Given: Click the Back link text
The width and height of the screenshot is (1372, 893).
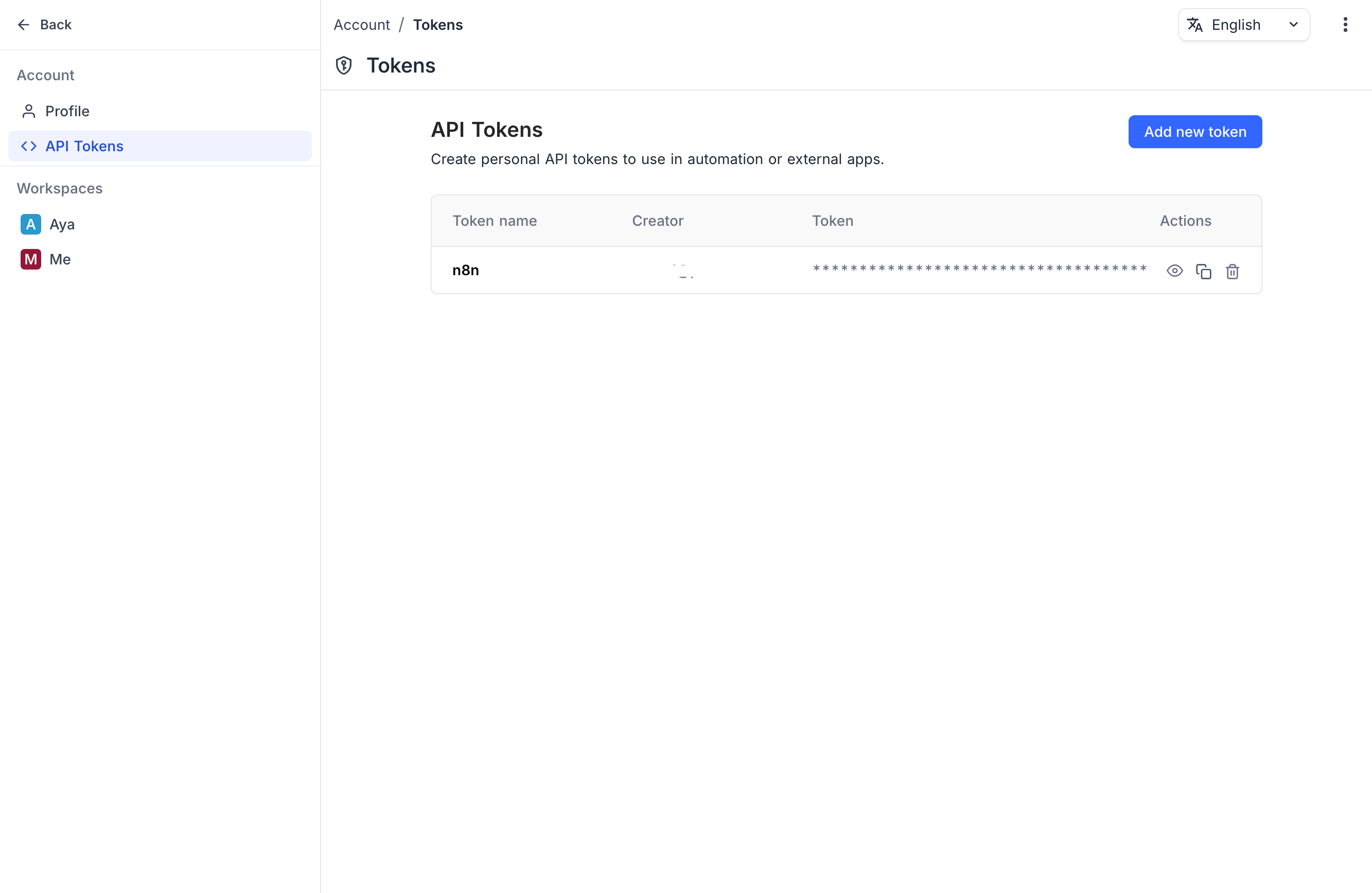Looking at the screenshot, I should click(x=56, y=25).
